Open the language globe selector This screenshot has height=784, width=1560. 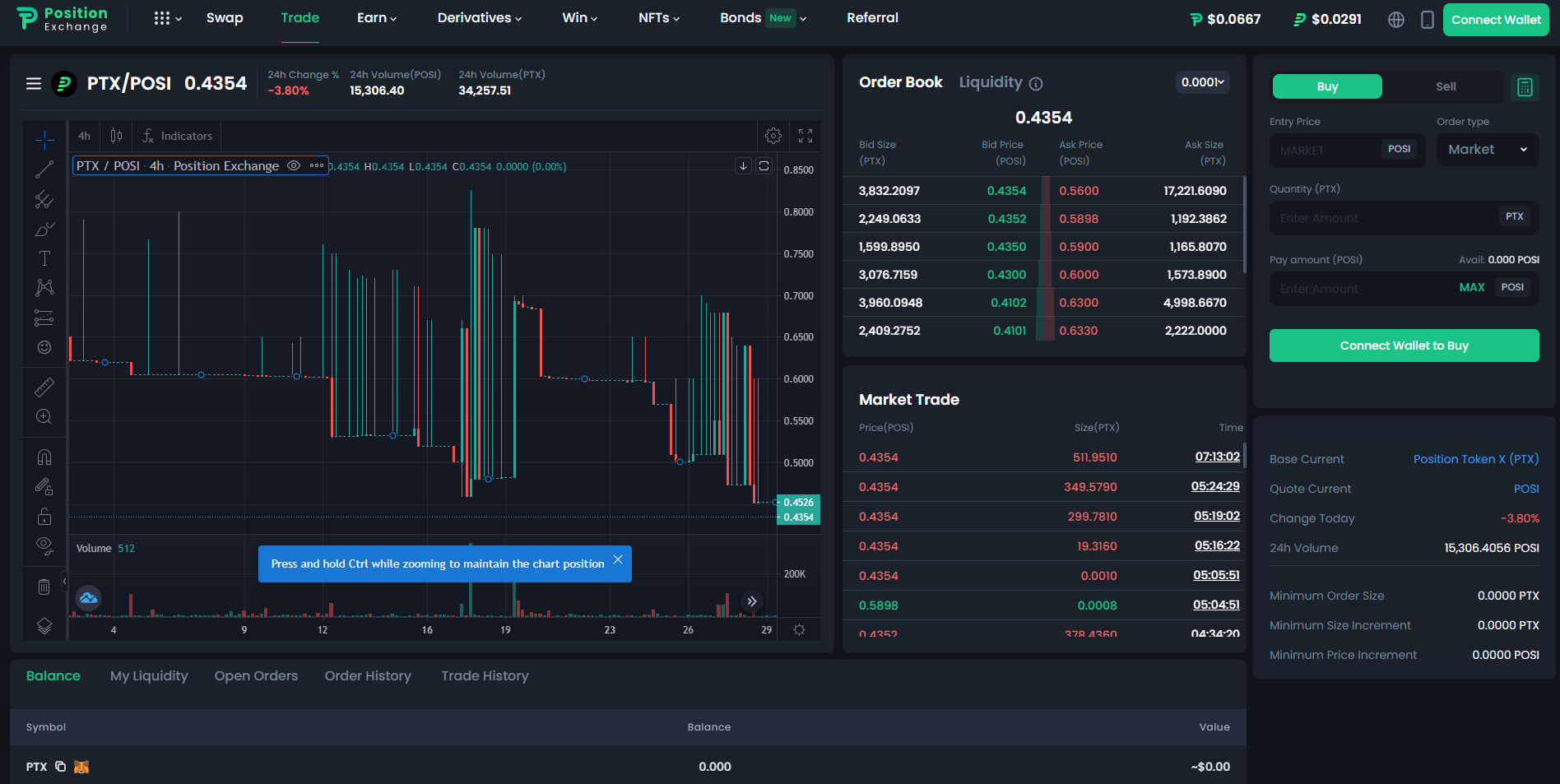pos(1396,20)
